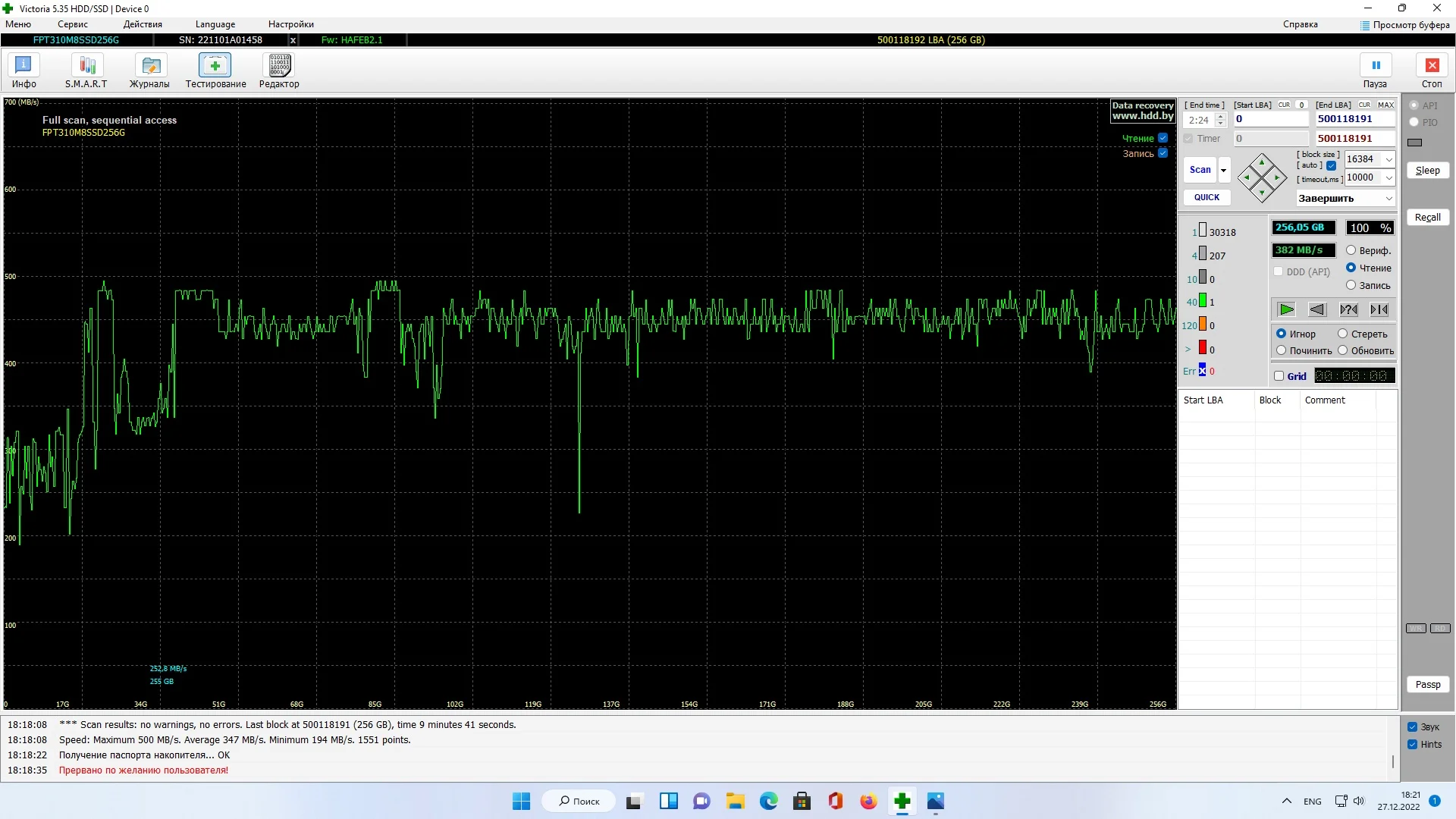Open the Сервис menu
Screen dimensions: 1456x819
[72, 24]
